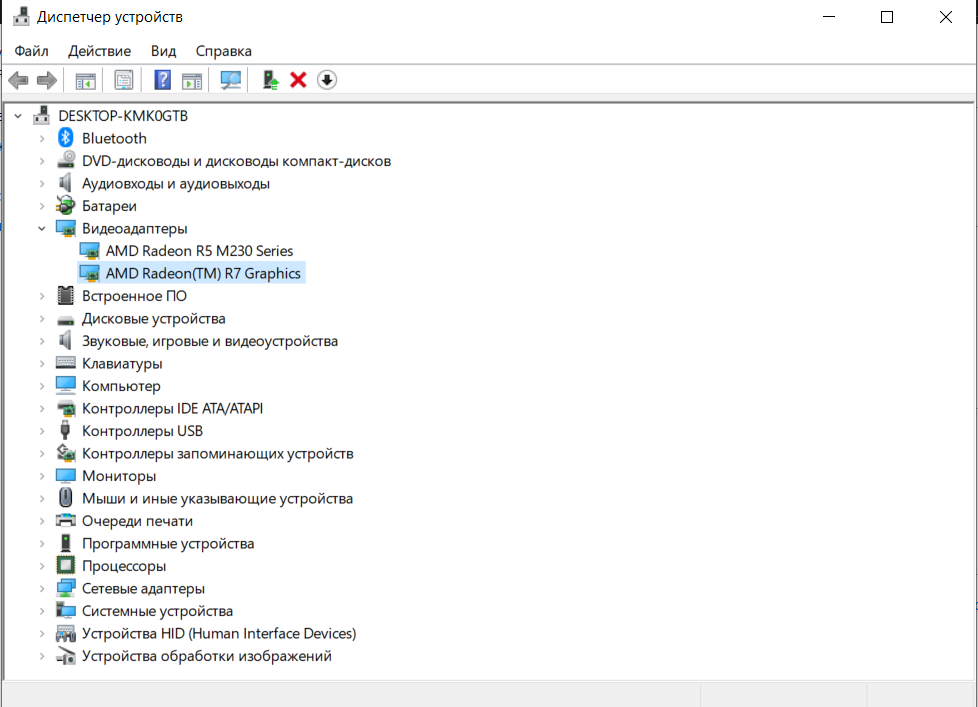Select the Встроенное ПО label

[x=134, y=296]
